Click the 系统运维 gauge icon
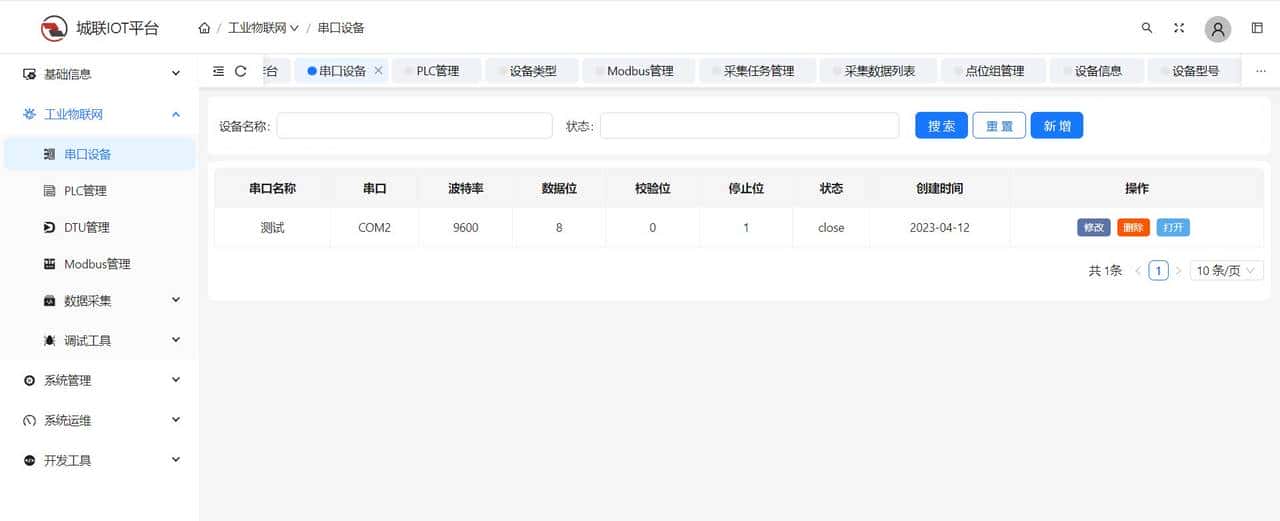The height and width of the screenshot is (521, 1280). 29,421
